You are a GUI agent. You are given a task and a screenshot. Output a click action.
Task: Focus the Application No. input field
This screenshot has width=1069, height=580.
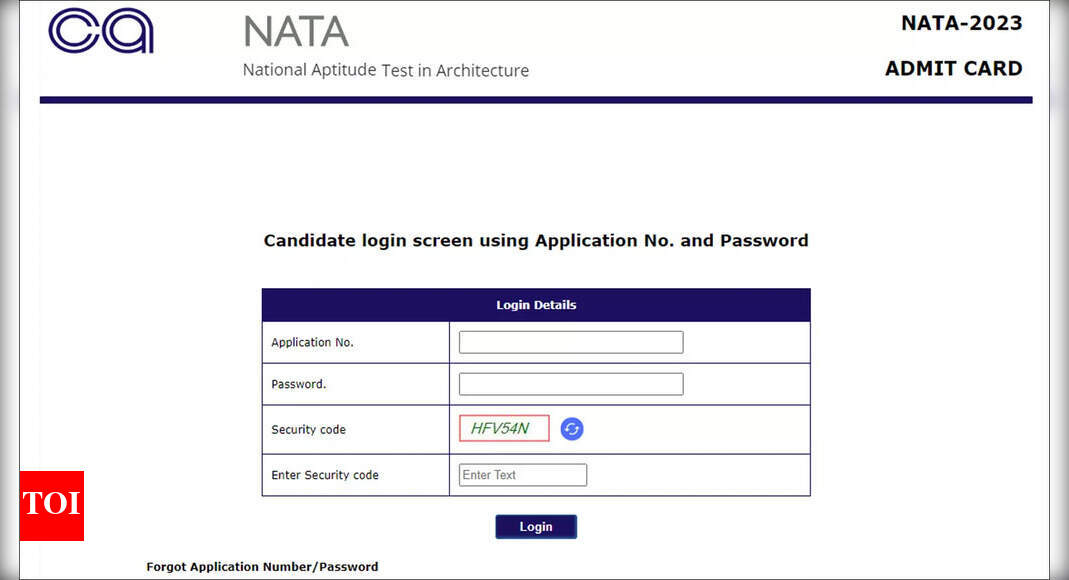coord(571,342)
